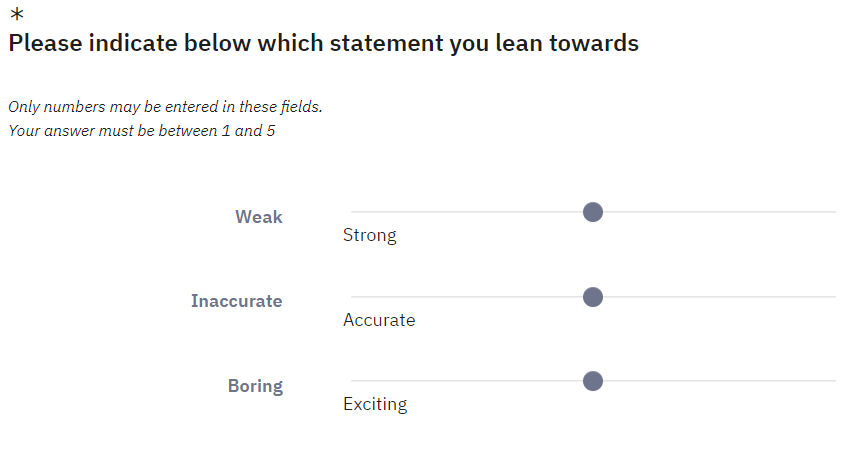This screenshot has width=857, height=458.
Task: Click far left end of Inaccurate–Accurate track
Action: (x=353, y=297)
